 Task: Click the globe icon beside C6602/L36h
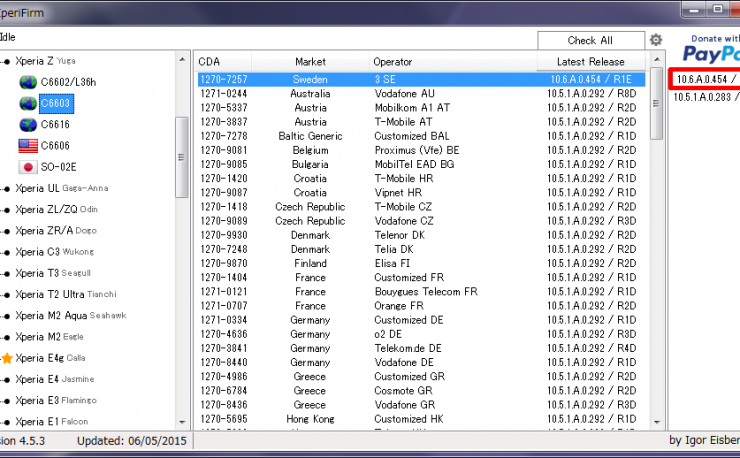coord(28,82)
